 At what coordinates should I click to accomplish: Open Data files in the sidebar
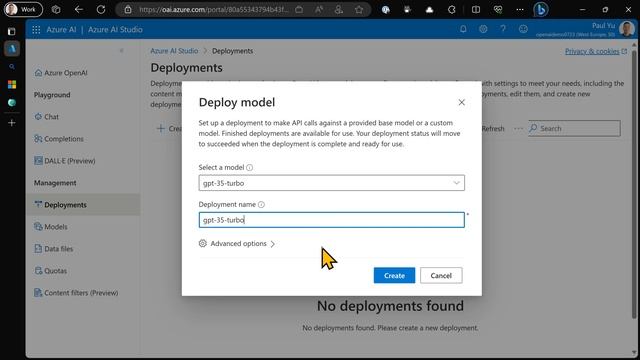(x=54, y=249)
